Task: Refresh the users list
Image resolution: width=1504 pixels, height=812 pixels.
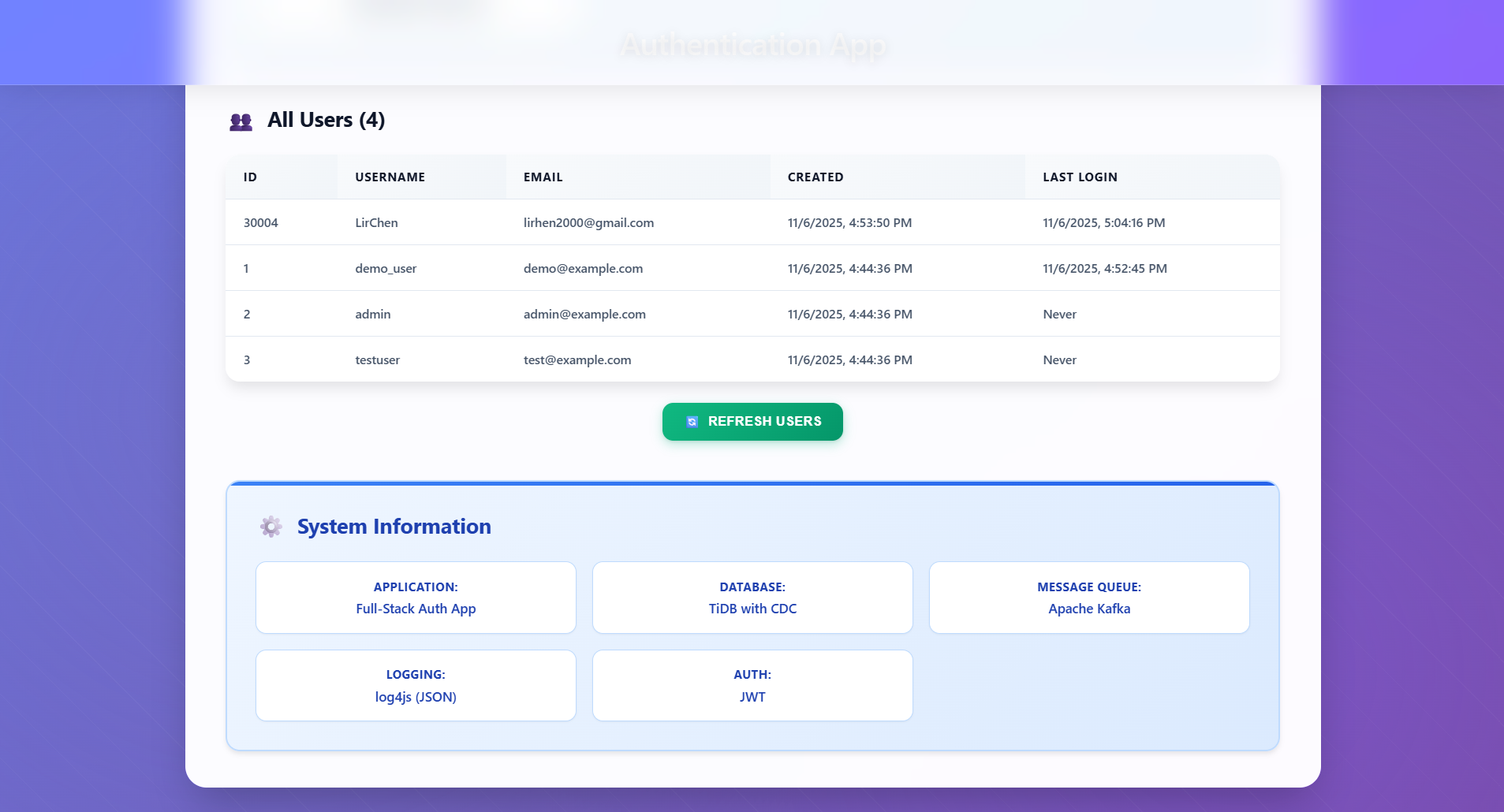Action: click(x=752, y=422)
